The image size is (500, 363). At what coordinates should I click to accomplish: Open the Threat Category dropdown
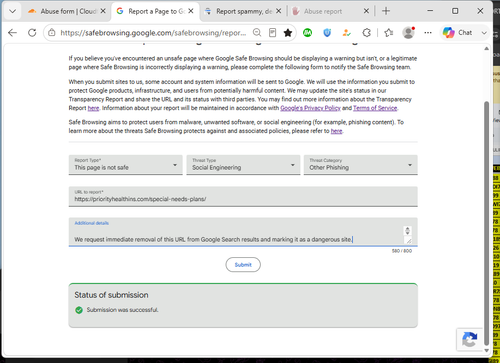click(x=361, y=165)
